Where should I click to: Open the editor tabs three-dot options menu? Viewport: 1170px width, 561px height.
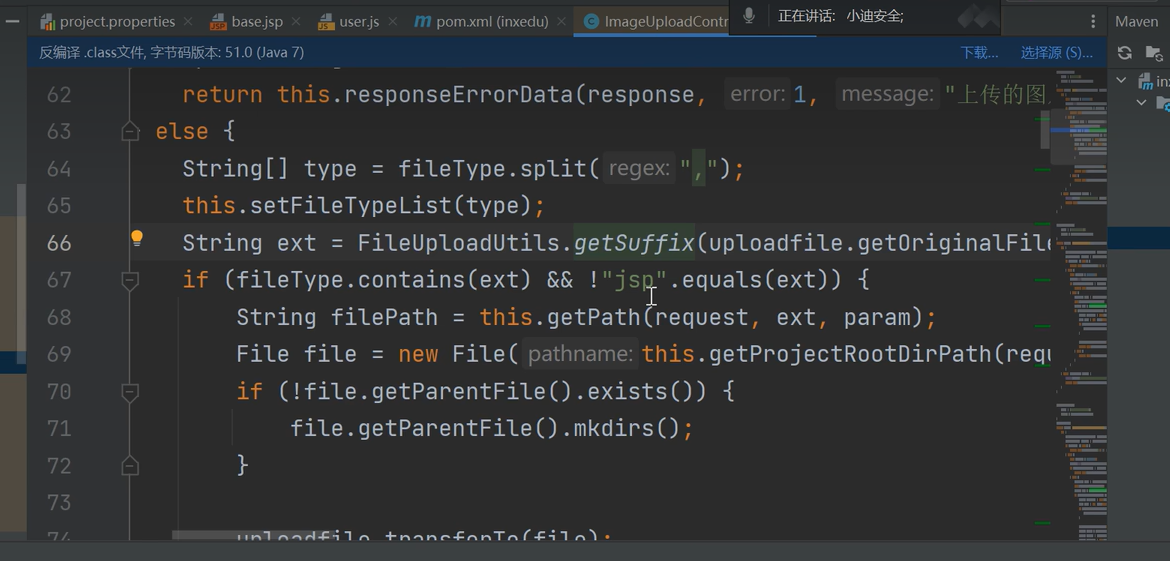coord(1093,21)
